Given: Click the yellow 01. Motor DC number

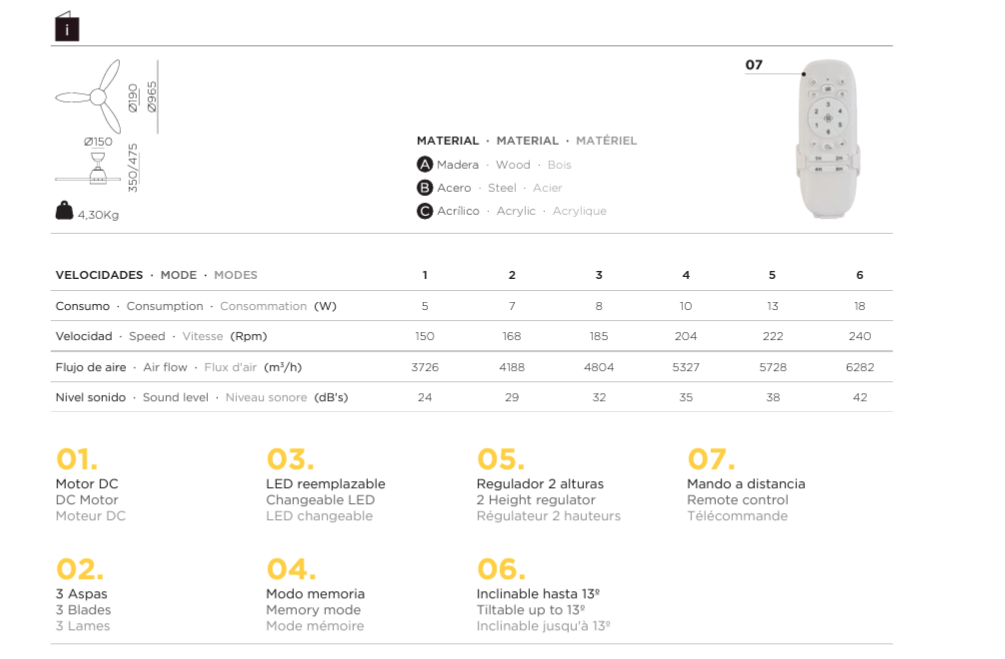Looking at the screenshot, I should (77, 459).
